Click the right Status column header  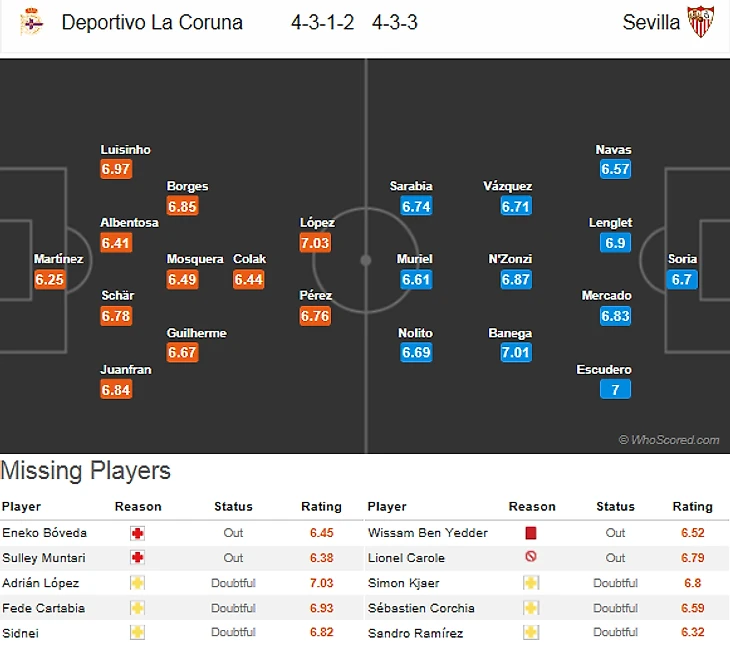[x=615, y=507]
